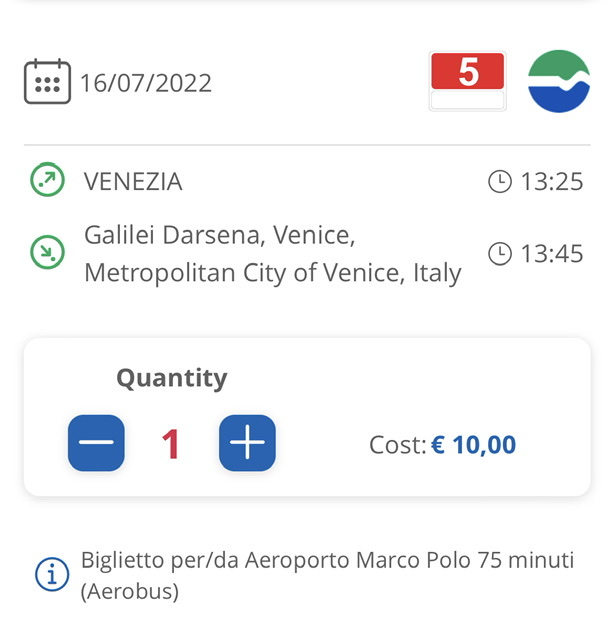Click the departure time 13:25
Image resolution: width=613 pixels, height=640 pixels.
(x=552, y=181)
